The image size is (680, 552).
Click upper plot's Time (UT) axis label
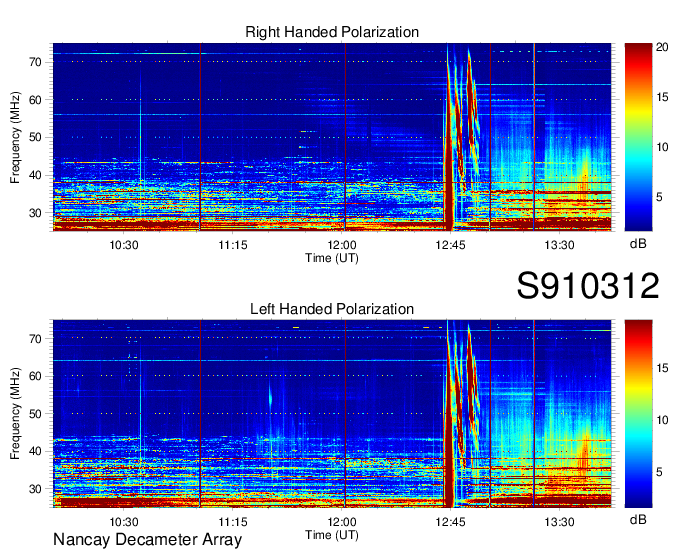[332, 258]
